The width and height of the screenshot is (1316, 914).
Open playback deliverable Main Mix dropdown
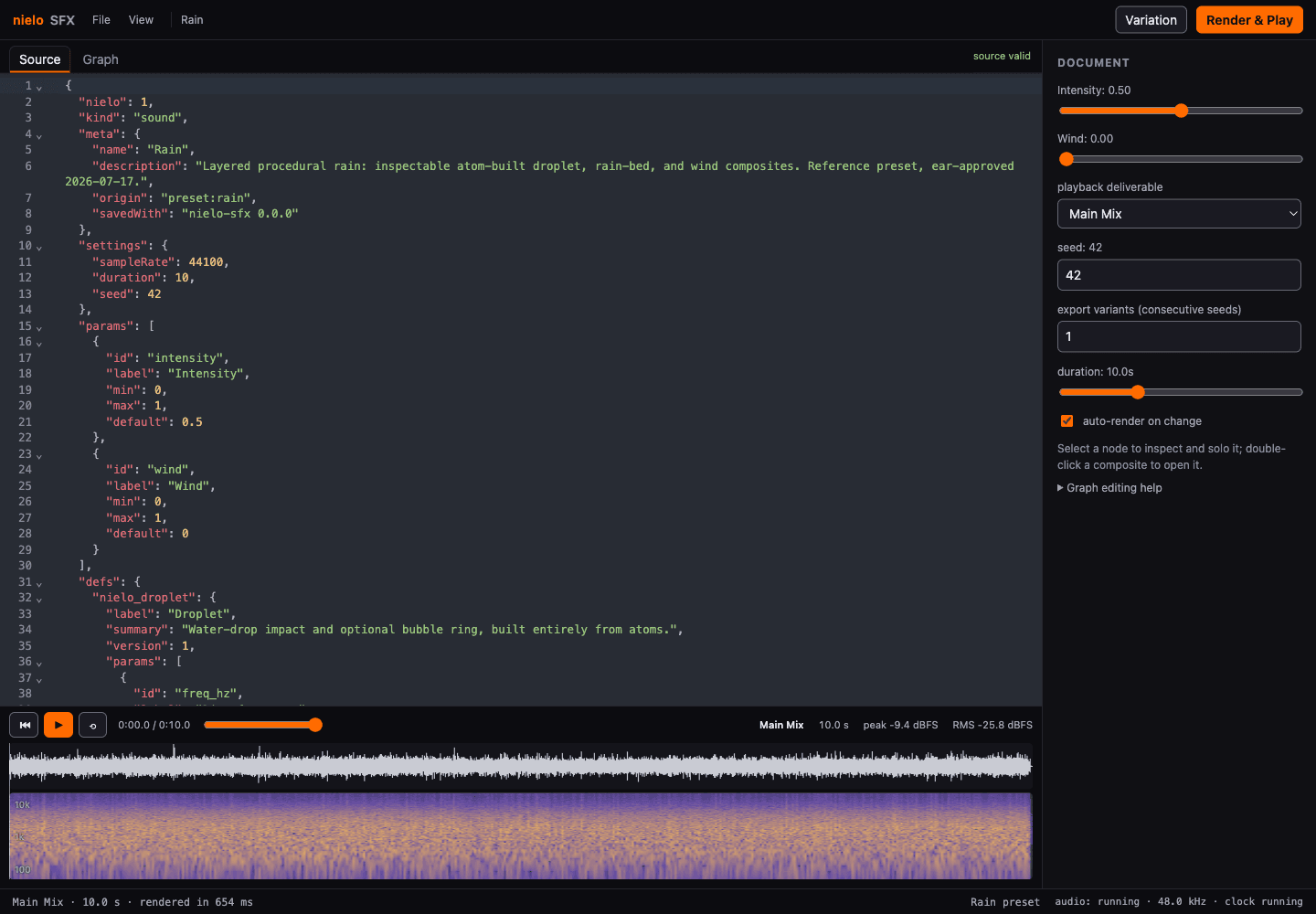click(1179, 214)
